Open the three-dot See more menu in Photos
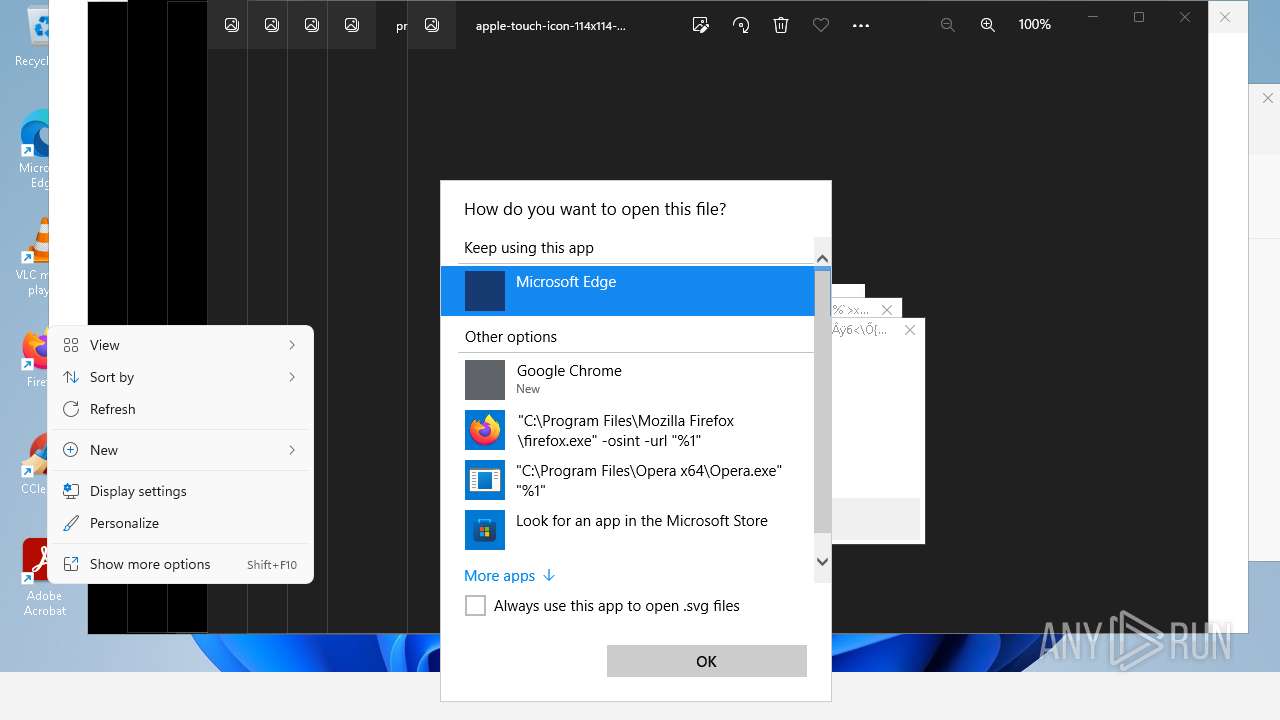 click(x=861, y=25)
